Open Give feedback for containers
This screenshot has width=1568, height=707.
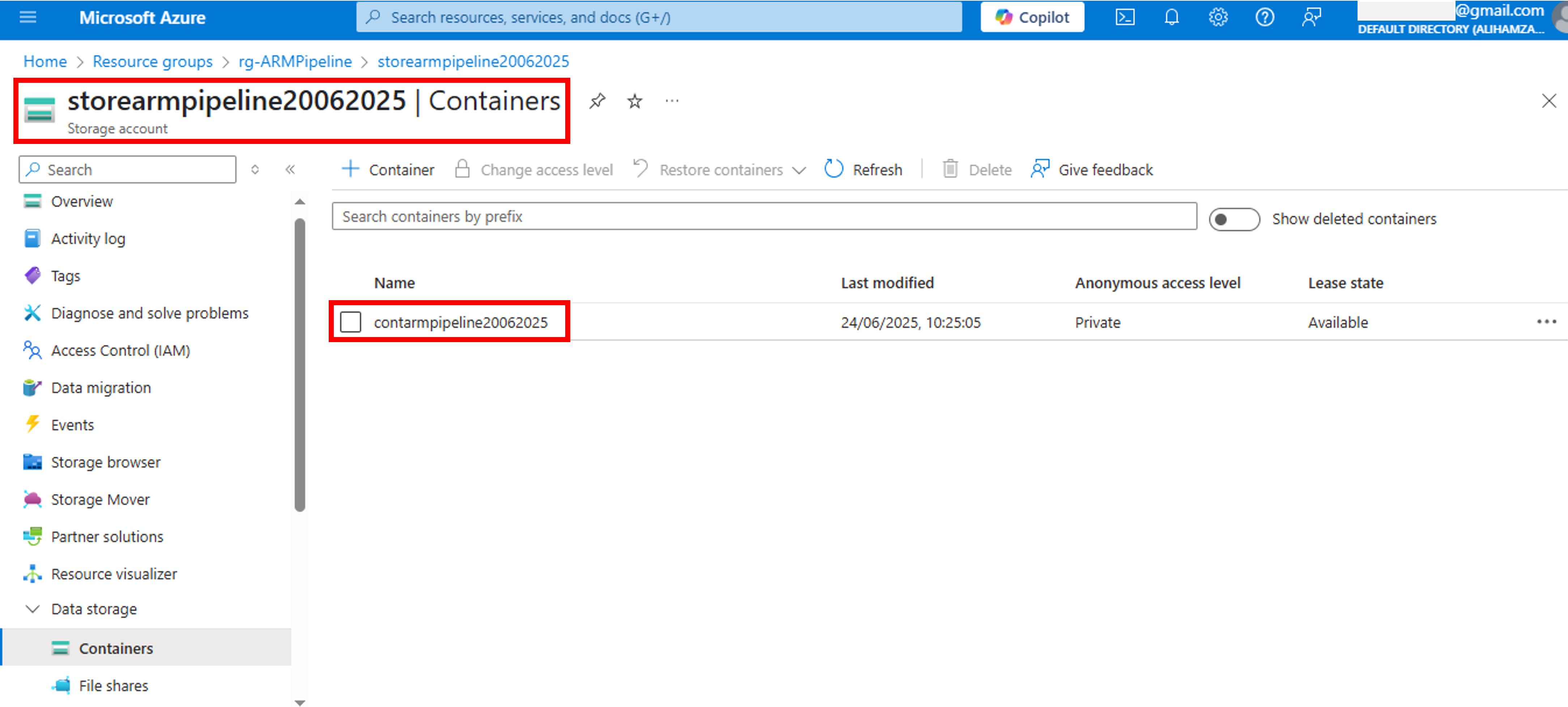(1091, 169)
